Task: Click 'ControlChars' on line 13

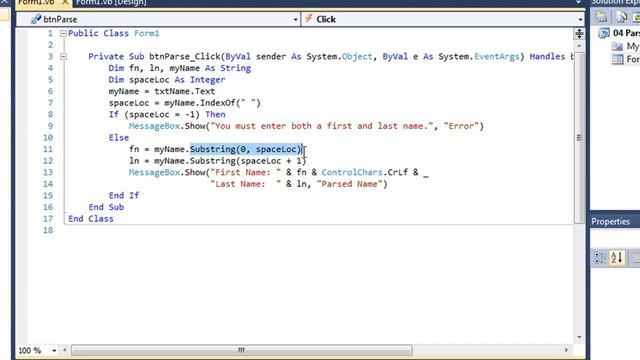Action: pos(352,172)
